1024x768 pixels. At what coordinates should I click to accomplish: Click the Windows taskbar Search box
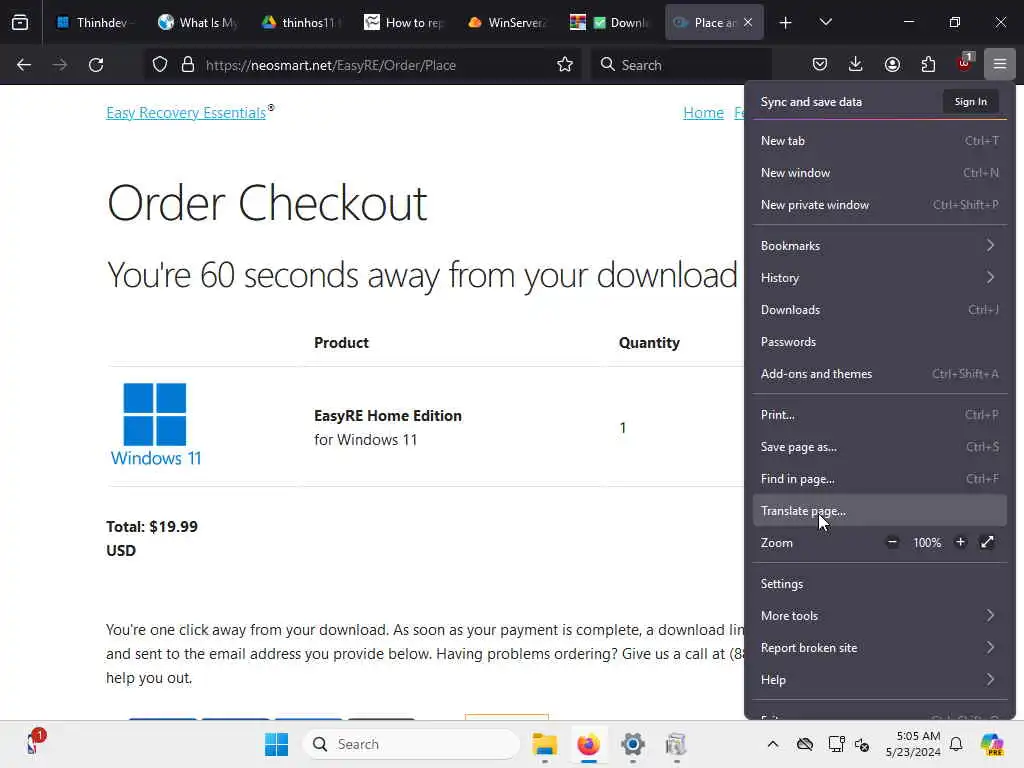pos(411,744)
